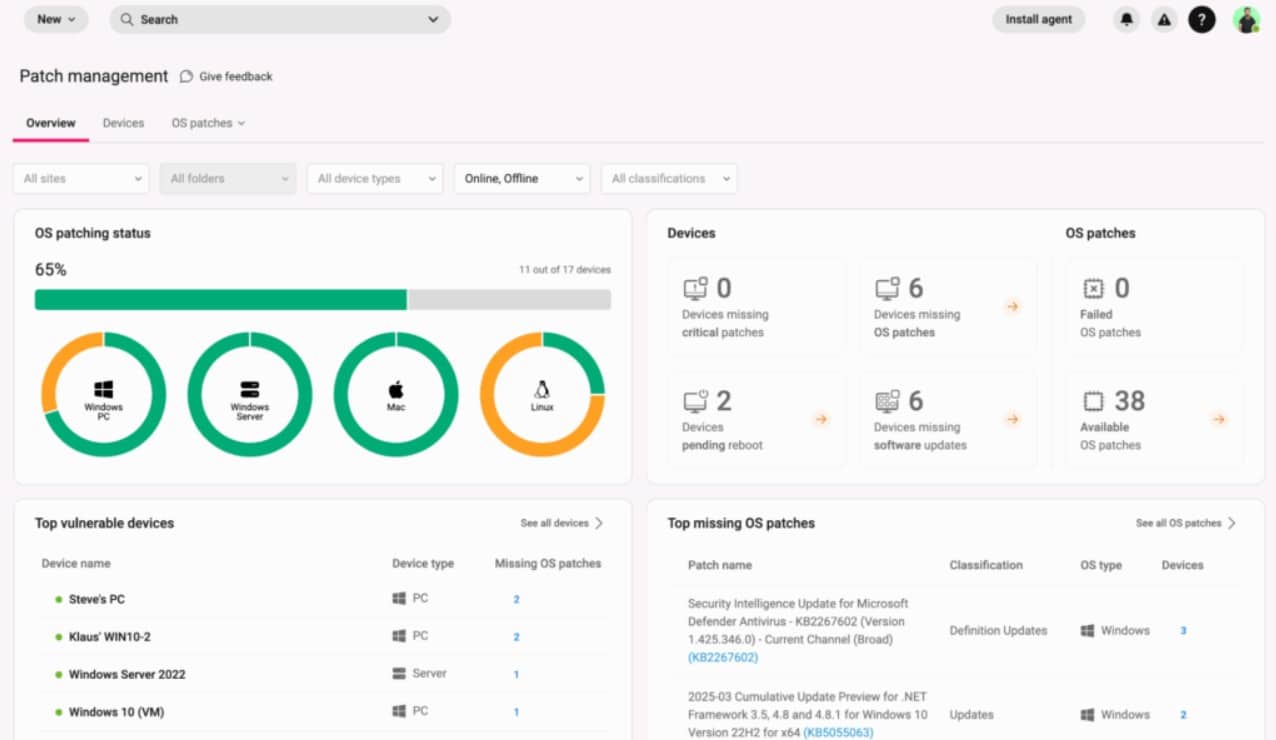Click arrow on Available OS patches card

click(1218, 419)
